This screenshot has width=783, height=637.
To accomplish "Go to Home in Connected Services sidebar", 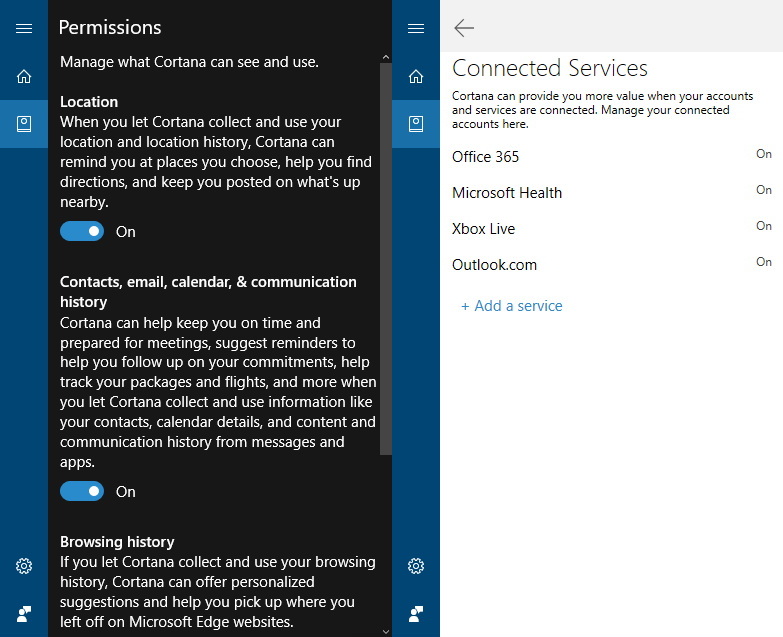I will pyautogui.click(x=416, y=76).
